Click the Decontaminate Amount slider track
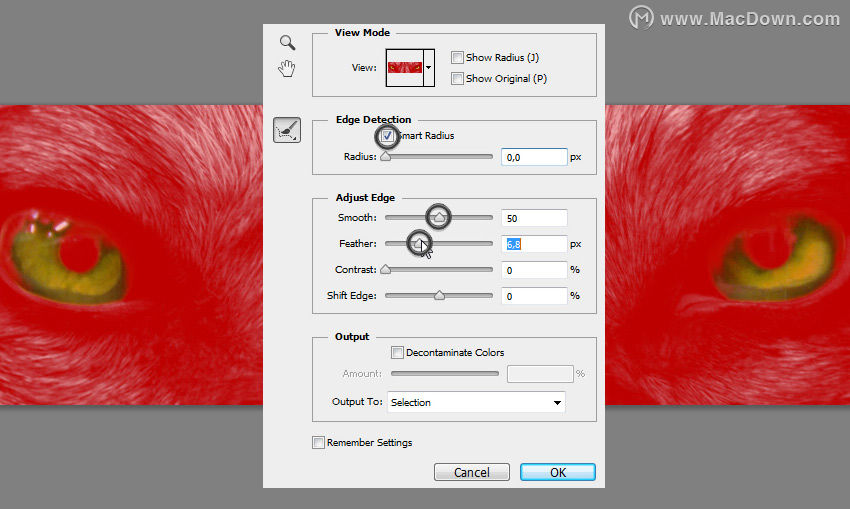This screenshot has height=509, width=850. [x=445, y=373]
